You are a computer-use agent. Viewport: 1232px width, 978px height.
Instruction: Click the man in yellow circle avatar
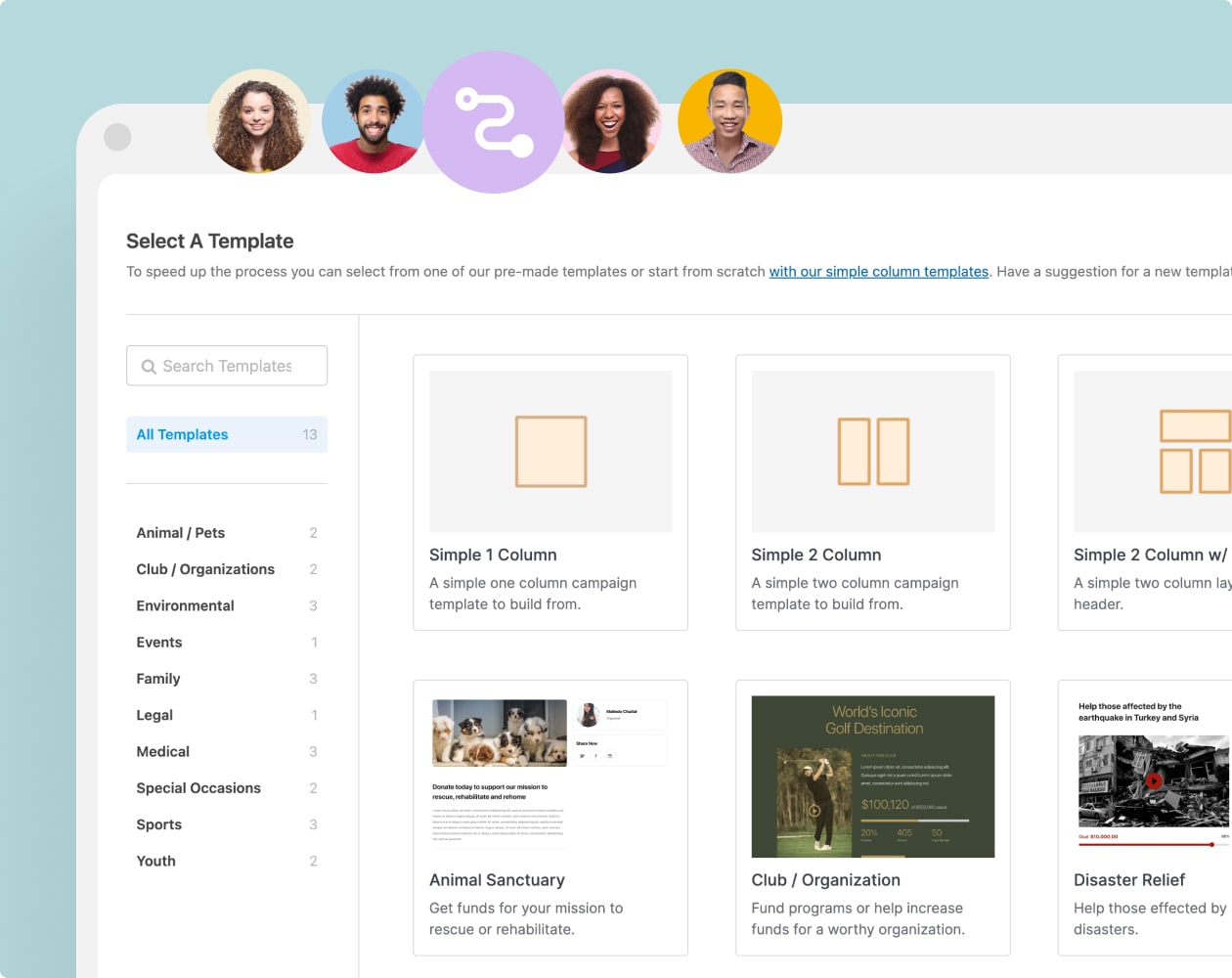click(729, 121)
